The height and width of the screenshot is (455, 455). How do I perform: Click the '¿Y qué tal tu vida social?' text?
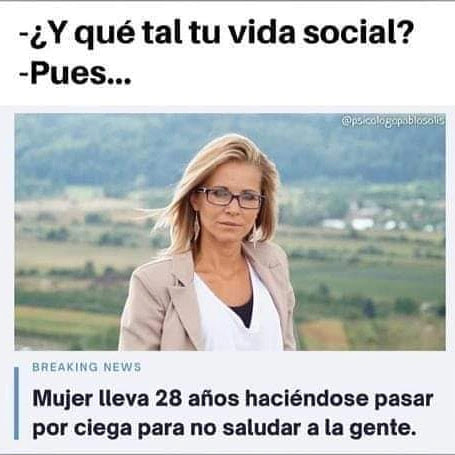point(222,34)
